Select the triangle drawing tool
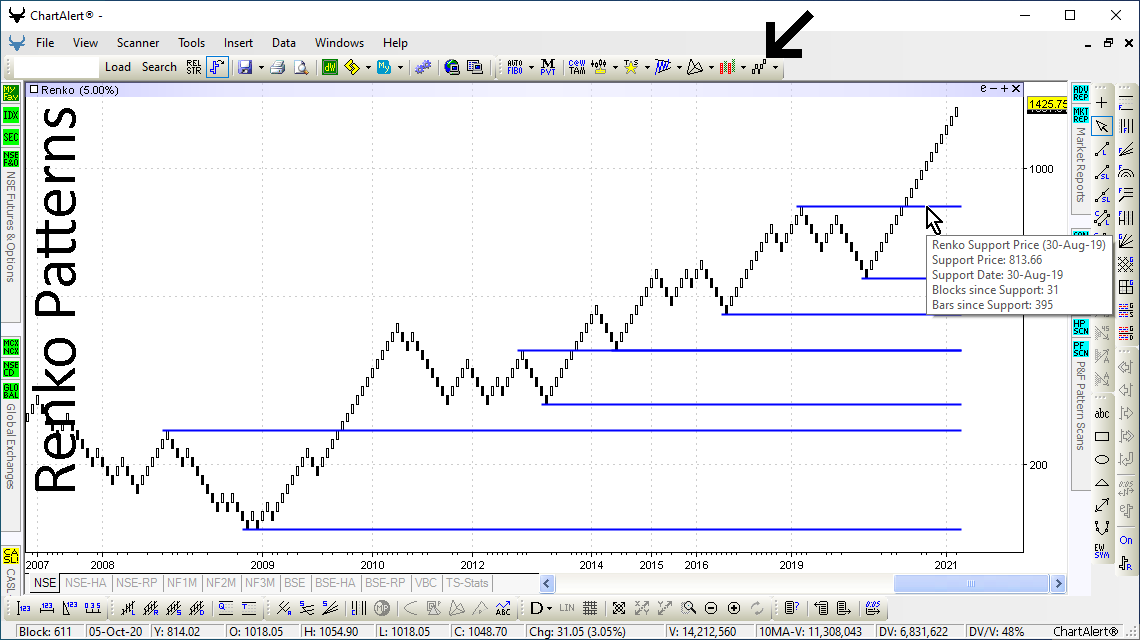This screenshot has height=640, width=1140. click(x=1102, y=482)
